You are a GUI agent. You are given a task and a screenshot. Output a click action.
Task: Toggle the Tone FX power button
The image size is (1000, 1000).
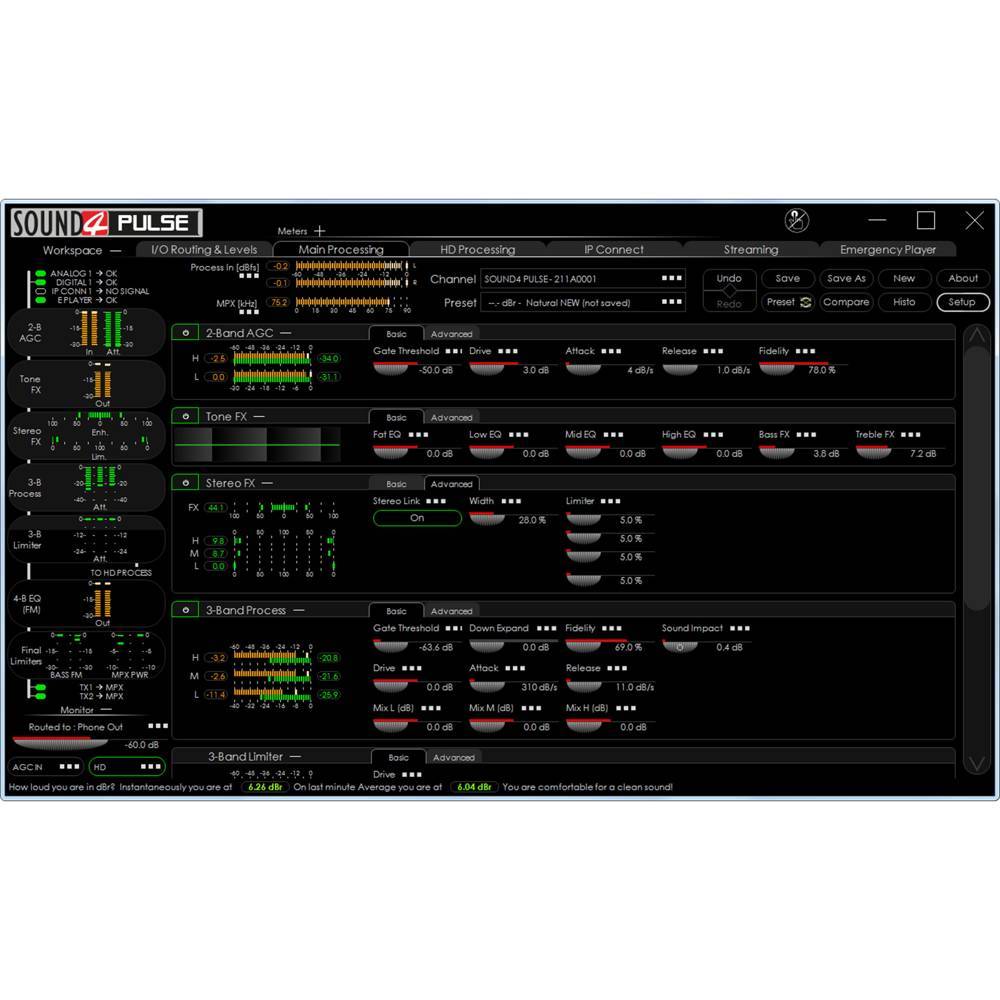pyautogui.click(x=186, y=416)
